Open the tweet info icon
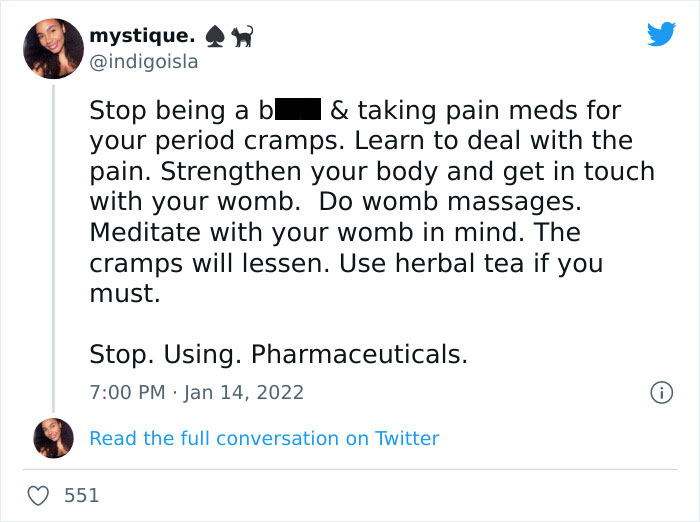 coord(660,393)
